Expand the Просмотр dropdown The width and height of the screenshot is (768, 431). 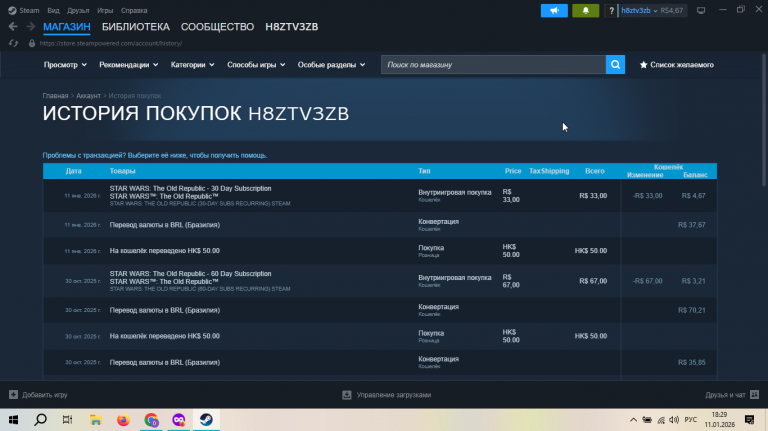coord(65,65)
